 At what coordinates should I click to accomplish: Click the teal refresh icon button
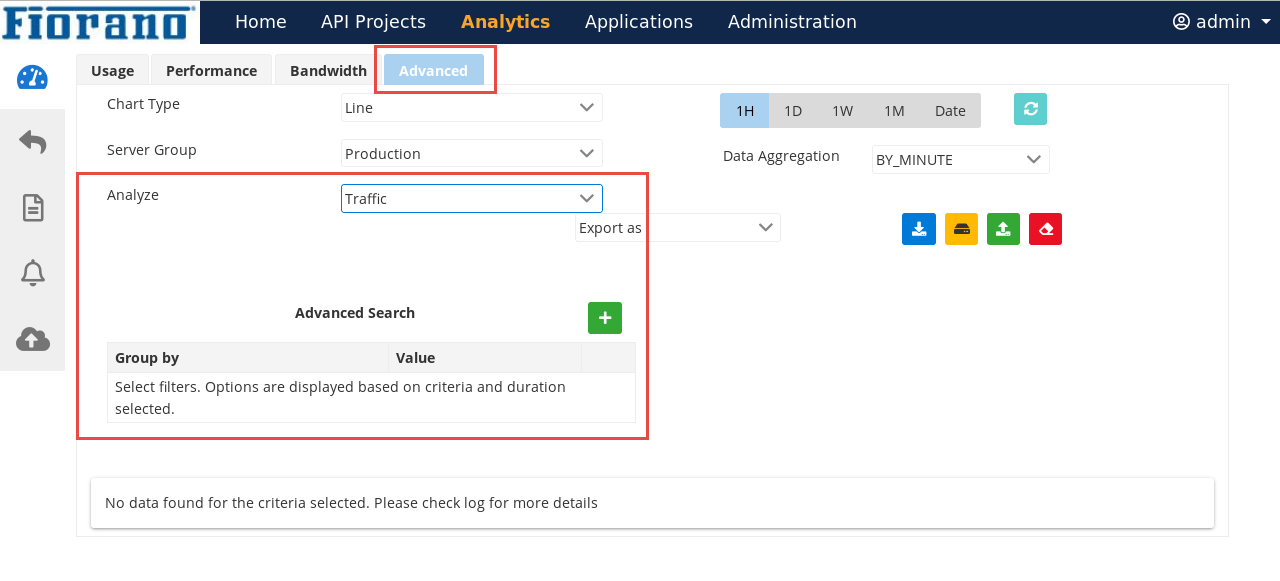click(1030, 109)
